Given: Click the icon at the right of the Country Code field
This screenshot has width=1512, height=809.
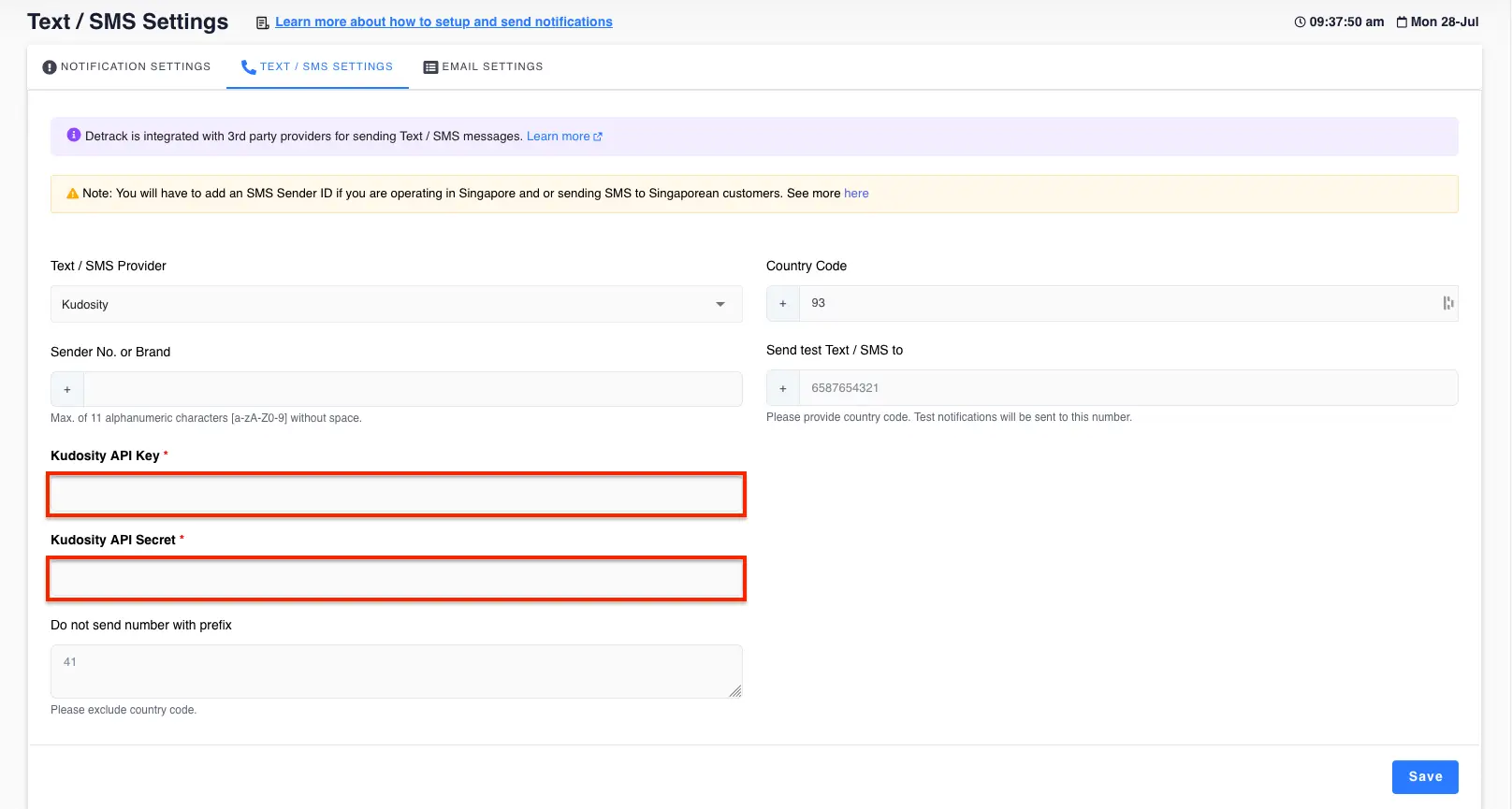Looking at the screenshot, I should (x=1448, y=303).
